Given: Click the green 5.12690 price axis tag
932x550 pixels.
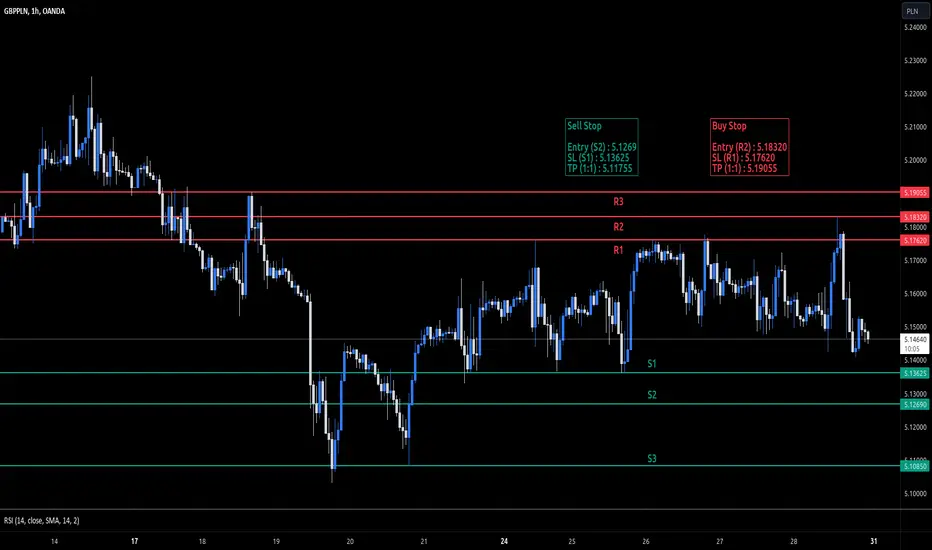Looking at the screenshot, I should (x=915, y=404).
